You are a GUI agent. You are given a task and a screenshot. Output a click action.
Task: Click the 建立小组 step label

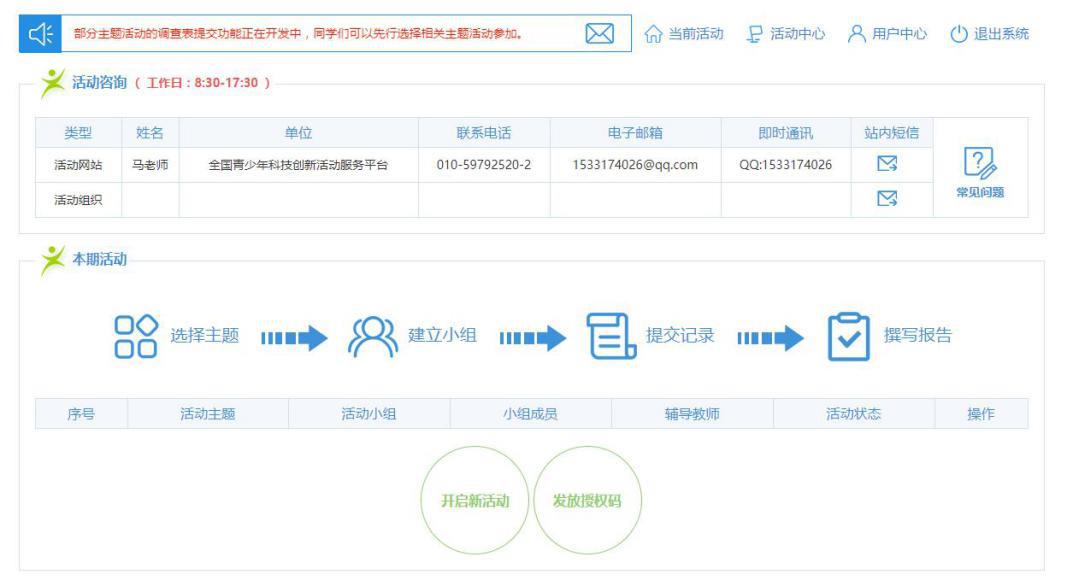pos(442,336)
